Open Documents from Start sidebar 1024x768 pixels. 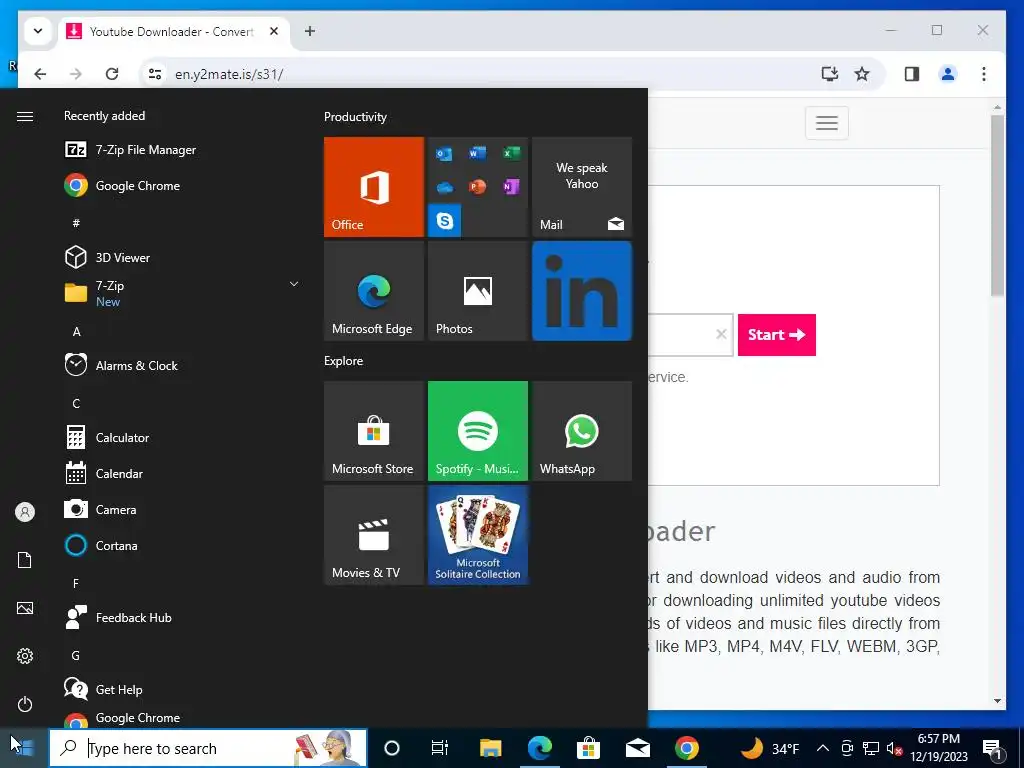click(25, 560)
